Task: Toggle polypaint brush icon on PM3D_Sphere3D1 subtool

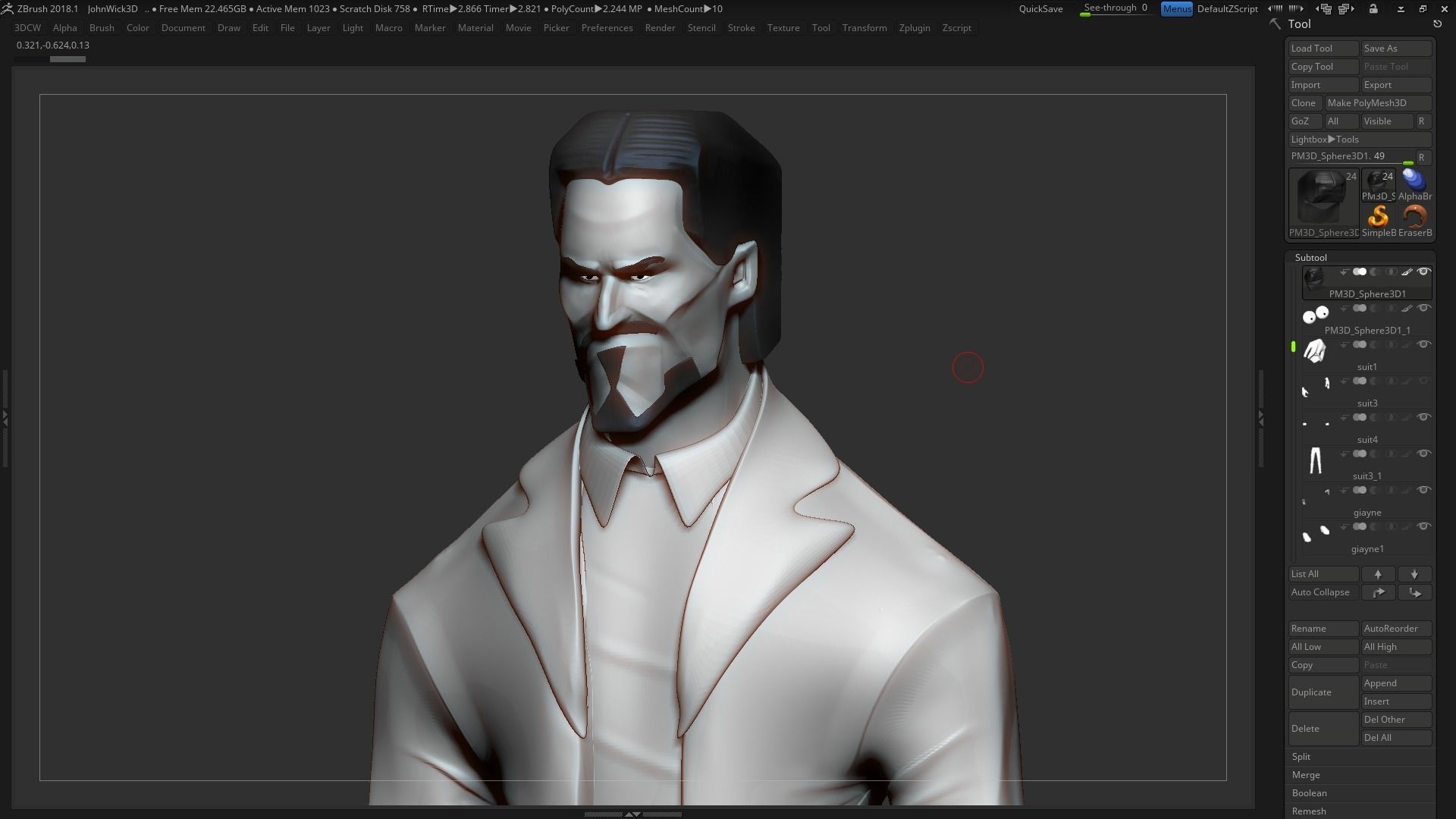Action: pyautogui.click(x=1407, y=271)
